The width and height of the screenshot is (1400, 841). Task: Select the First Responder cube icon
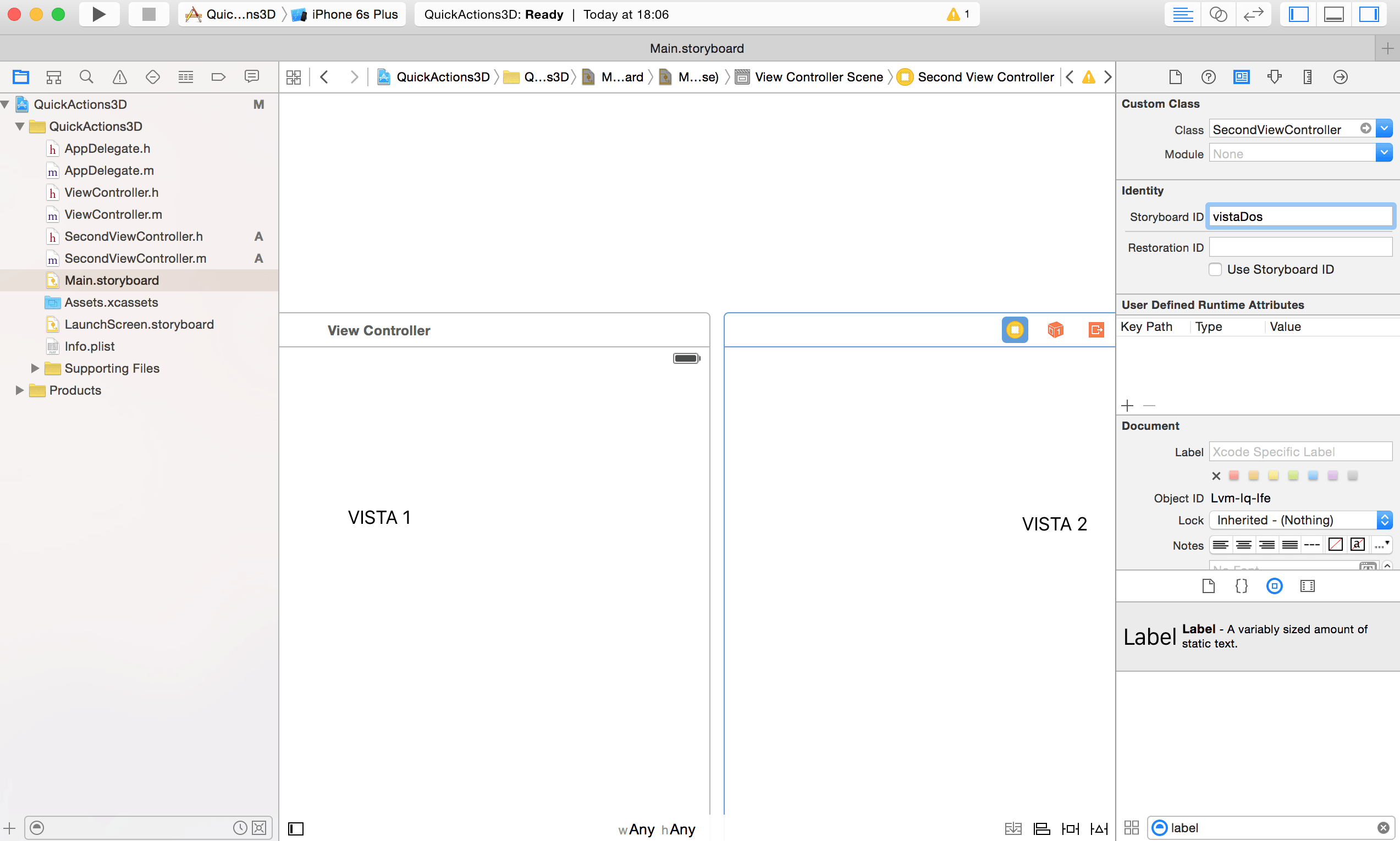(x=1055, y=329)
